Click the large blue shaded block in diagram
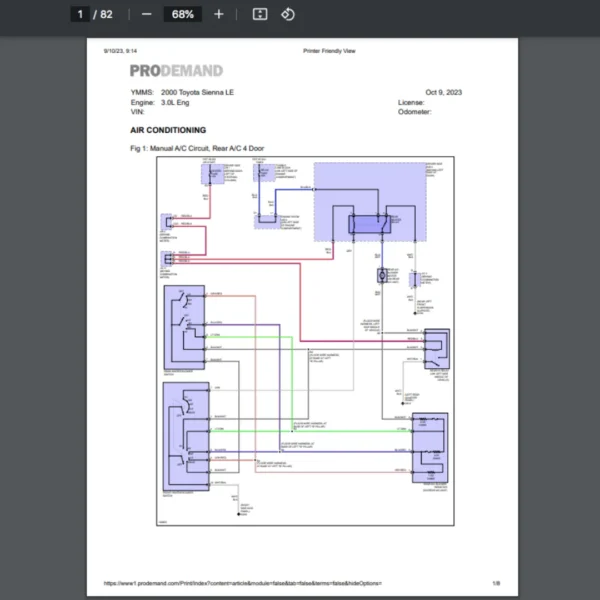Screen dimensions: 600x600 (x=369, y=203)
